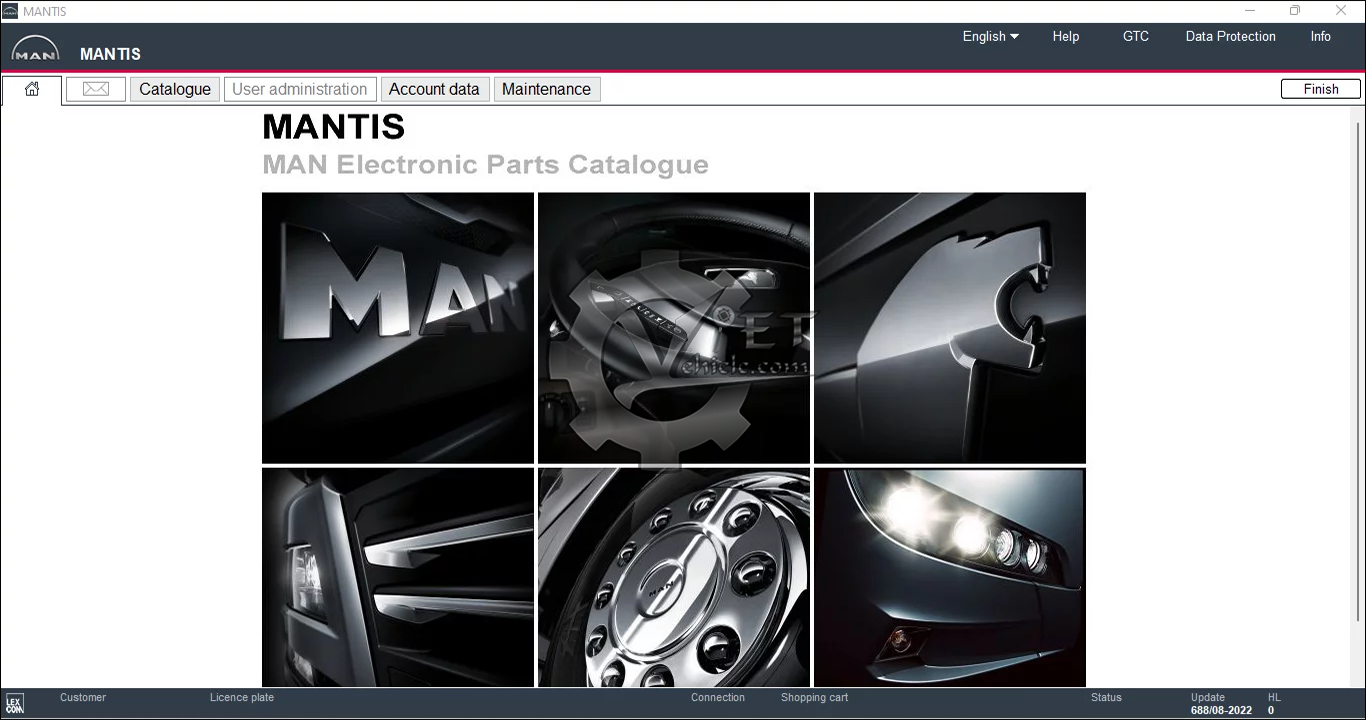This screenshot has height=720, width=1366.
Task: Select the MAN lettering thumbnail image
Action: click(398, 328)
